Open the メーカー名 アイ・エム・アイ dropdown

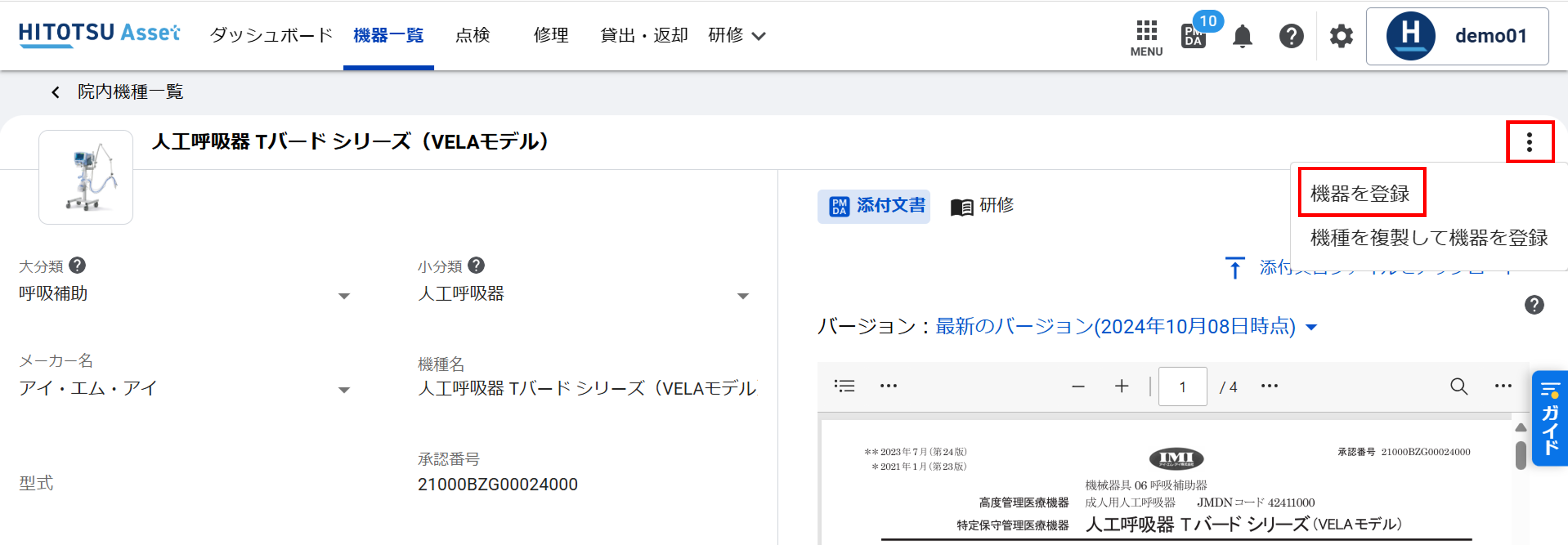pyautogui.click(x=186, y=389)
